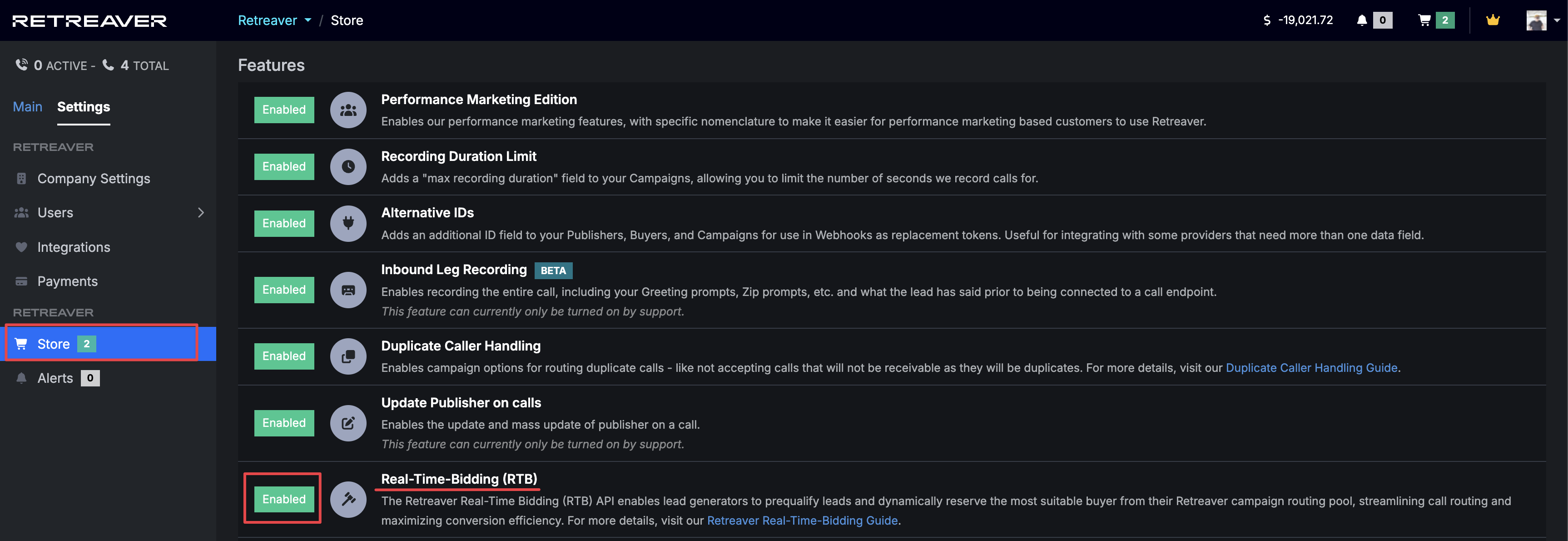Click the Performance Marketing Edition people icon
The height and width of the screenshot is (541, 1568).
click(x=348, y=110)
